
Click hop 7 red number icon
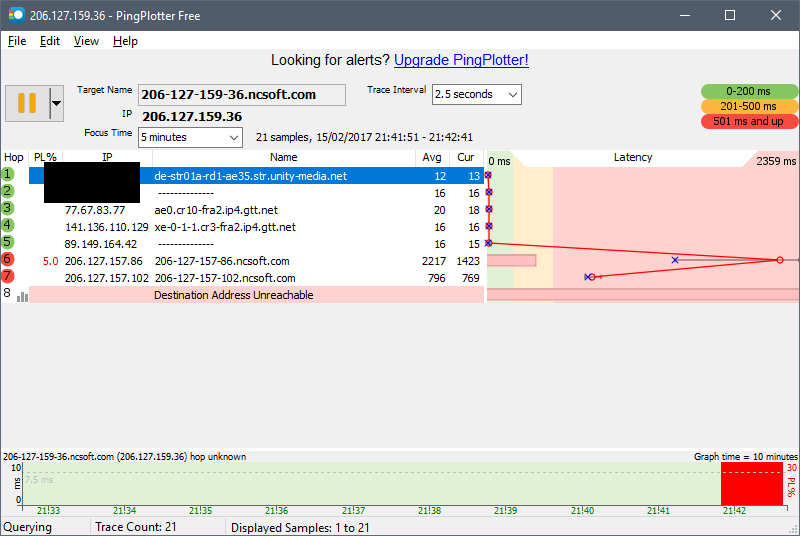coord(8,276)
